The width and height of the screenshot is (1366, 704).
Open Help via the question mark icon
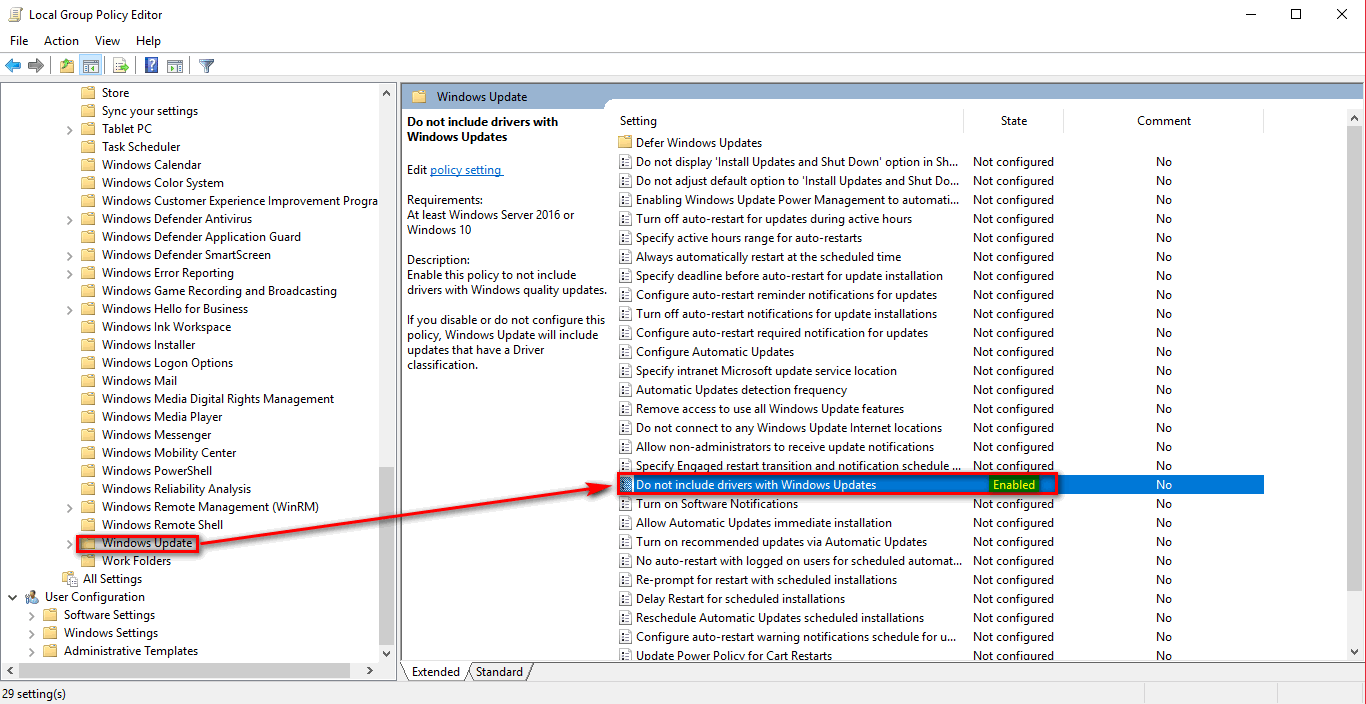click(x=151, y=66)
